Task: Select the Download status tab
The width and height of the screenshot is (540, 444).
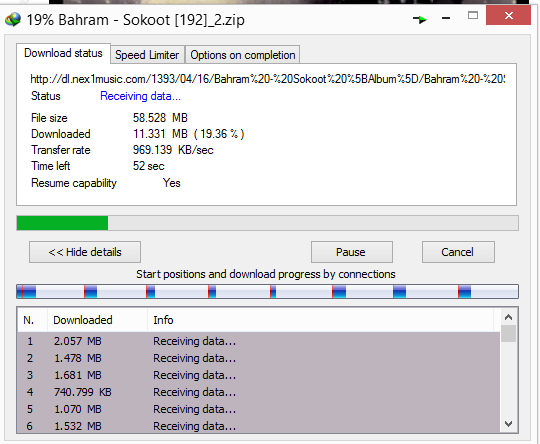Action: 63,53
